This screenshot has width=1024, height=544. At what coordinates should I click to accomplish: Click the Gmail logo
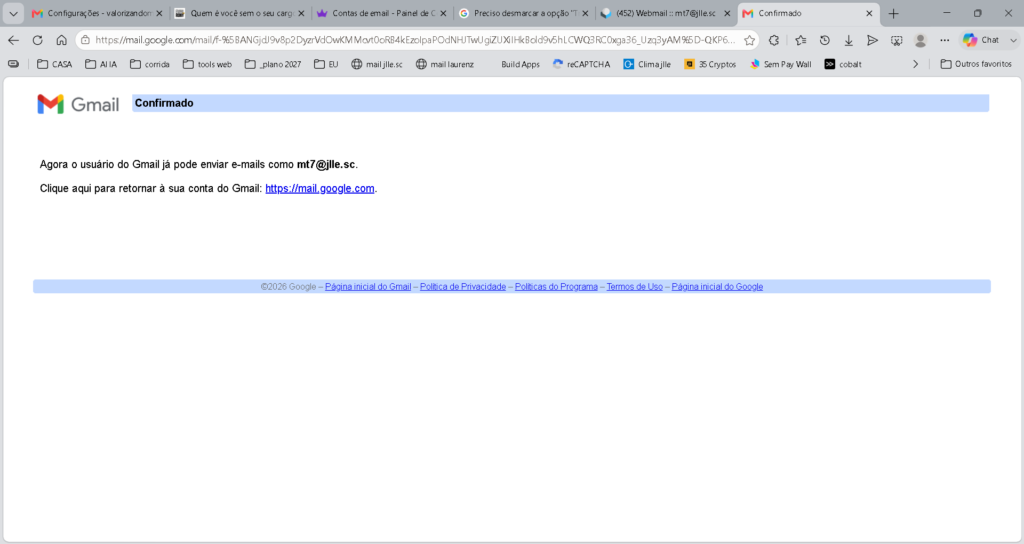[x=78, y=104]
